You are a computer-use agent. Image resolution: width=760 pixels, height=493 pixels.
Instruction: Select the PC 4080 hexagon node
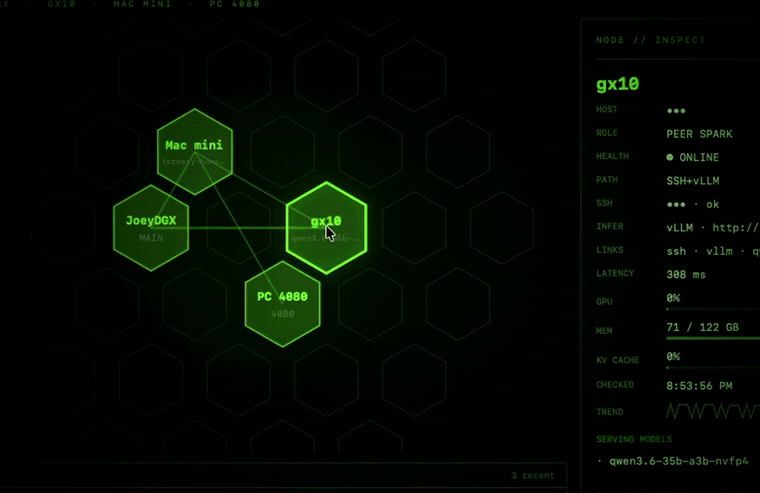tap(283, 304)
